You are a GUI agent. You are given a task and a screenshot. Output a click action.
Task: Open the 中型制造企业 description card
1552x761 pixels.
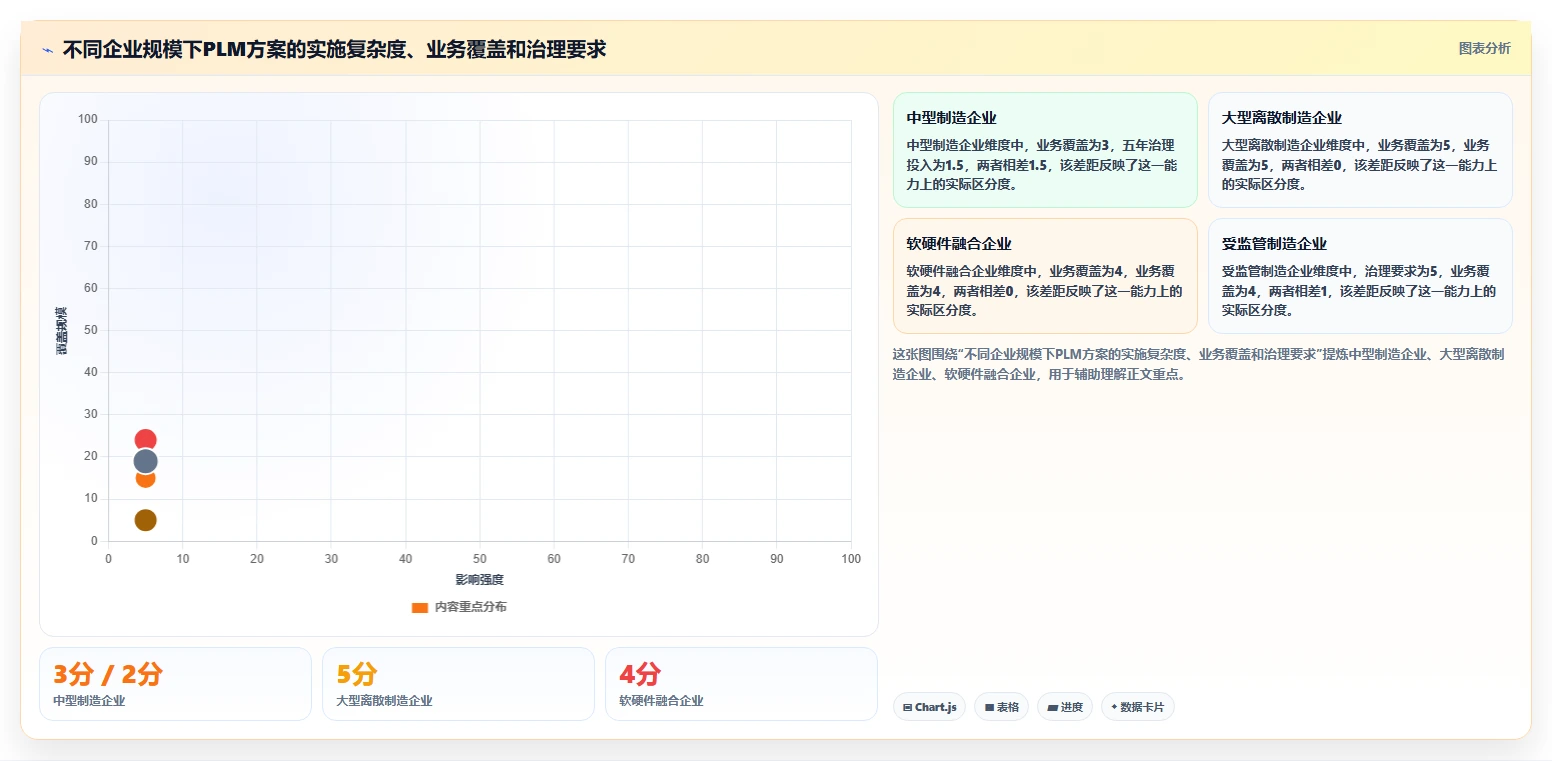coord(1045,150)
